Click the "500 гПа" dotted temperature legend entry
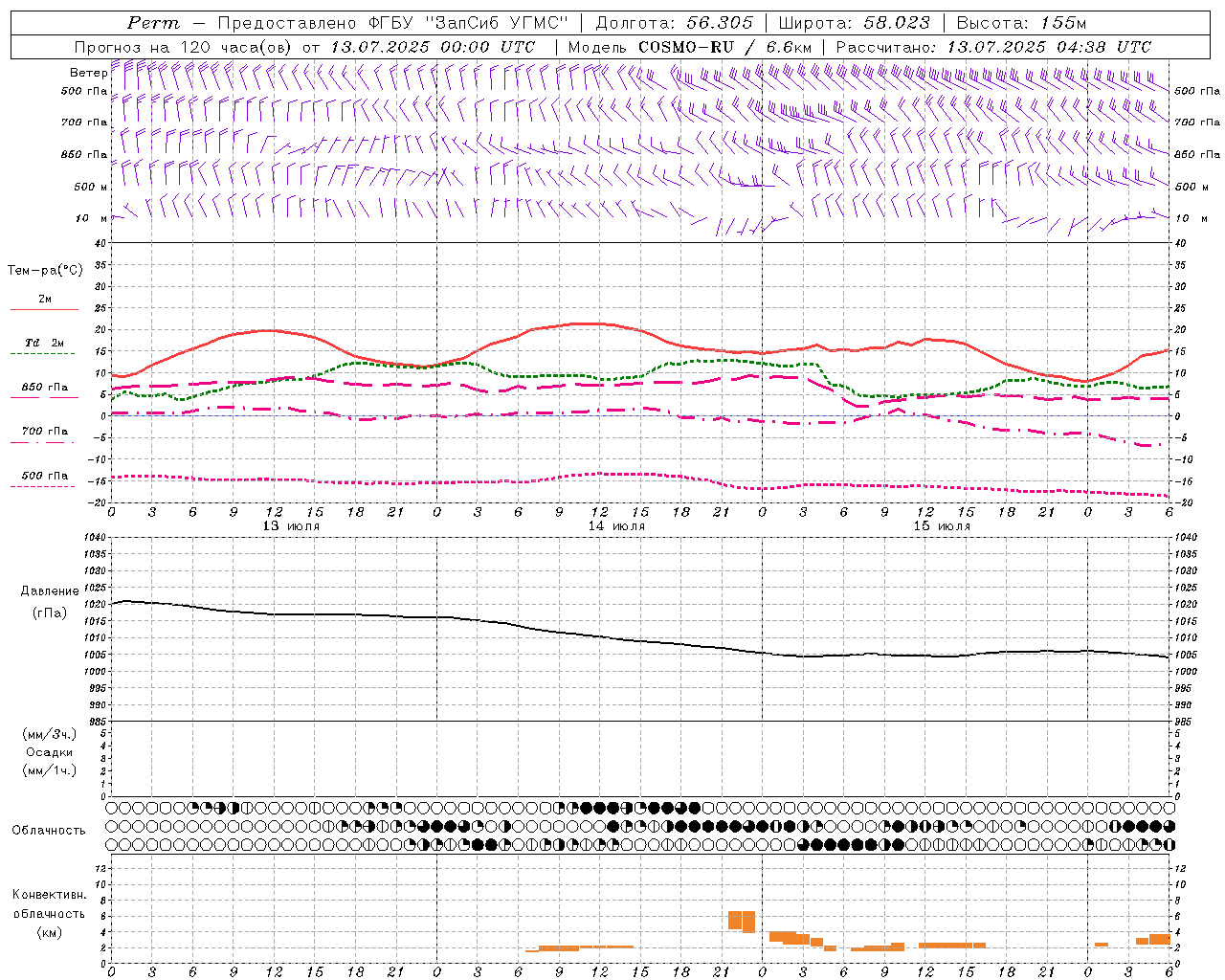The width and height of the screenshot is (1225, 980). click(x=45, y=476)
